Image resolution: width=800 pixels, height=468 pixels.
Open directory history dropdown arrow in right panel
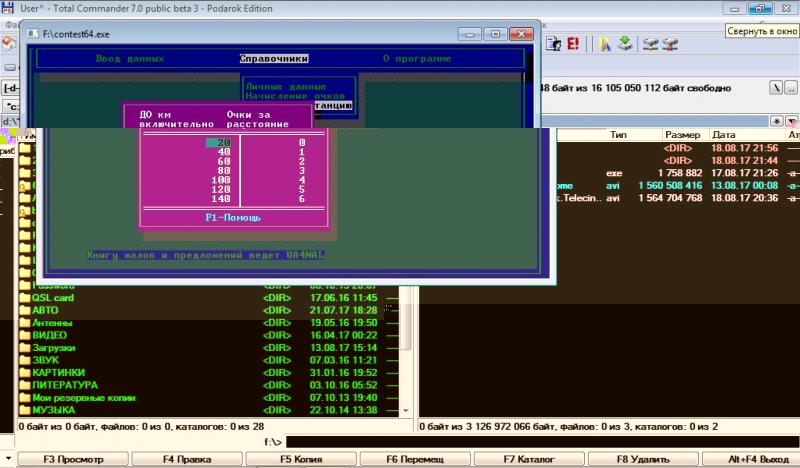click(791, 120)
